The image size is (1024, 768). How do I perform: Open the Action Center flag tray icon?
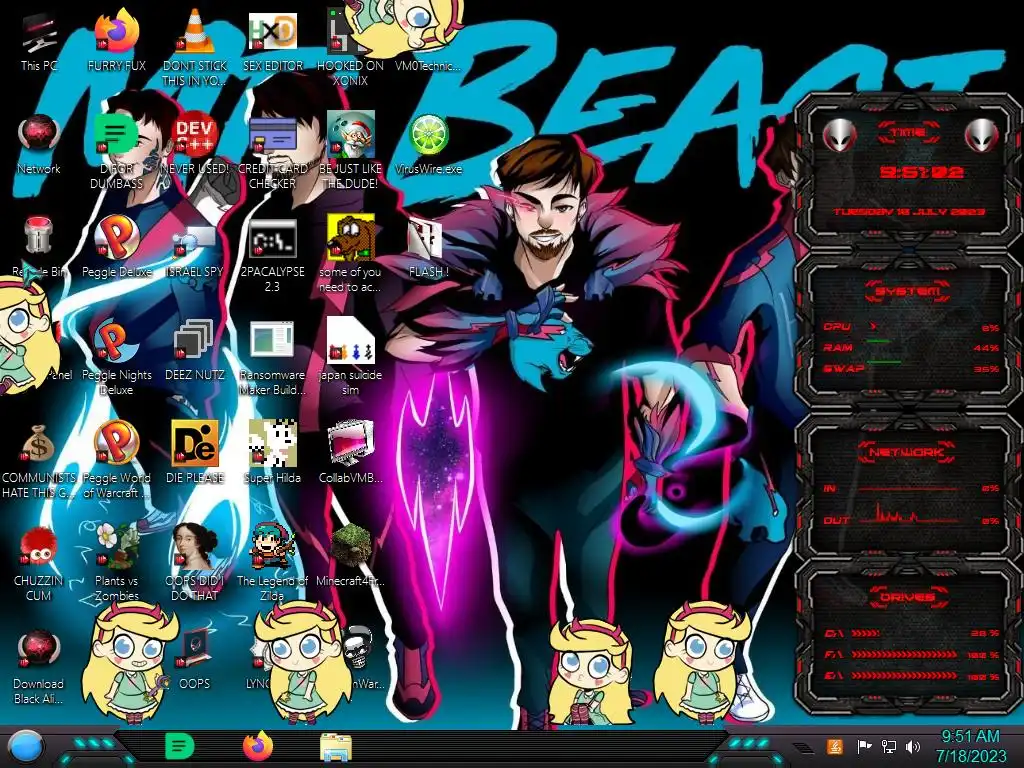864,746
